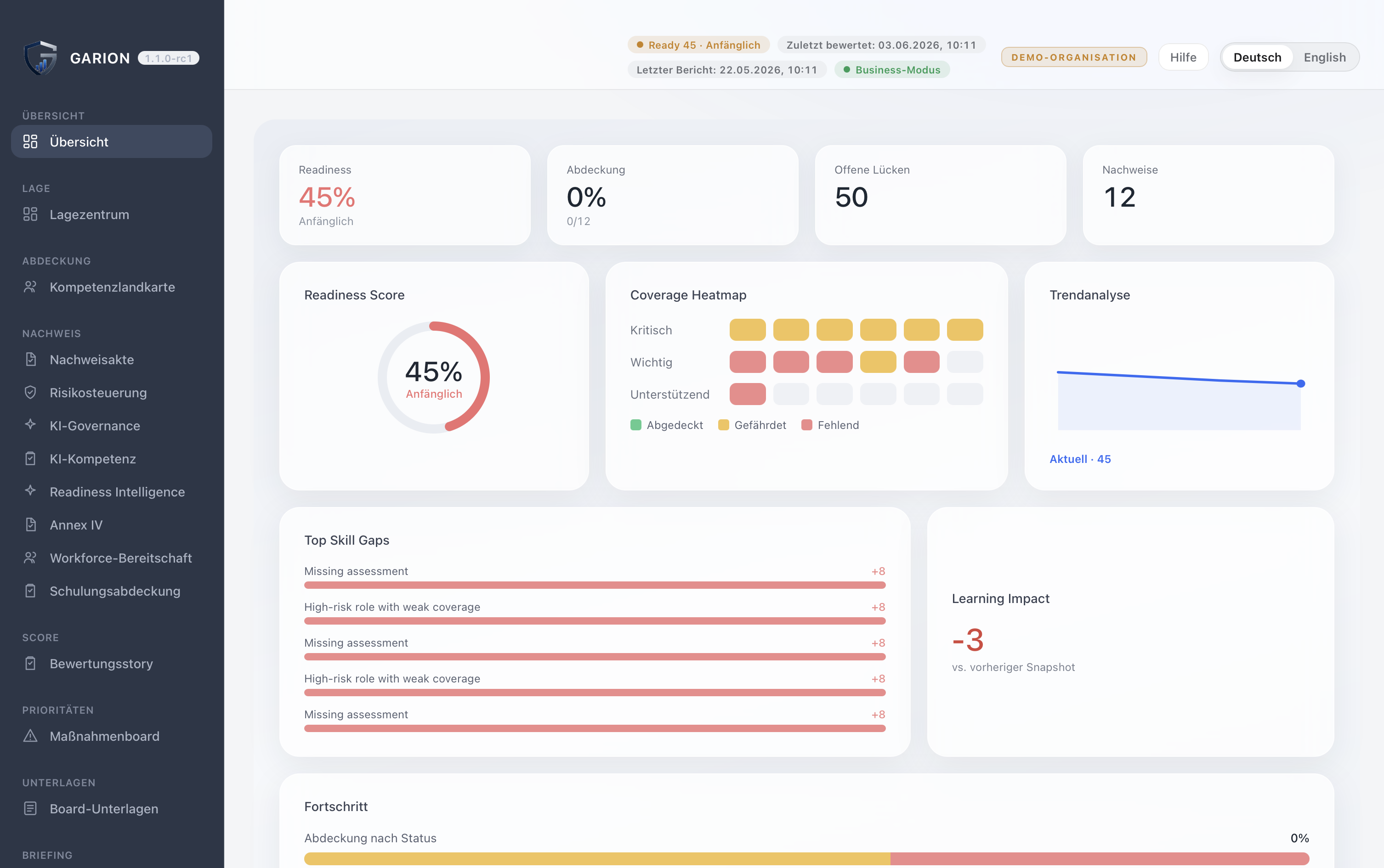Screen dimensions: 1384x868
Task: Click the Risikosteuerung shield icon
Action: [x=30, y=393]
